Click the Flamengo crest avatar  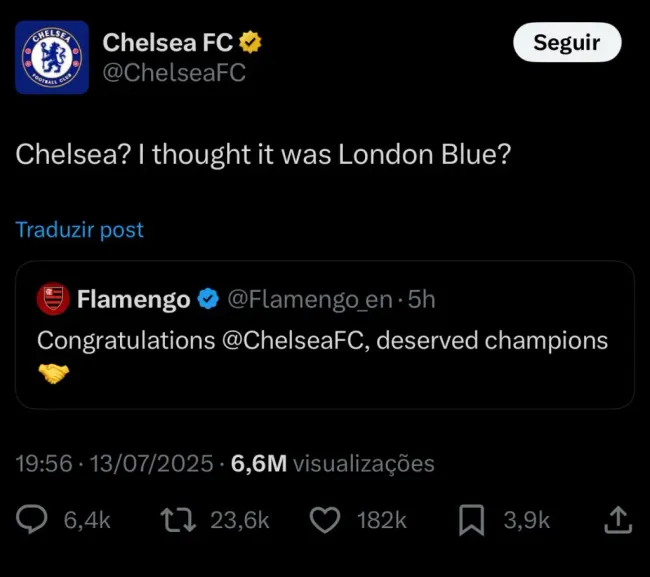pos(53,298)
